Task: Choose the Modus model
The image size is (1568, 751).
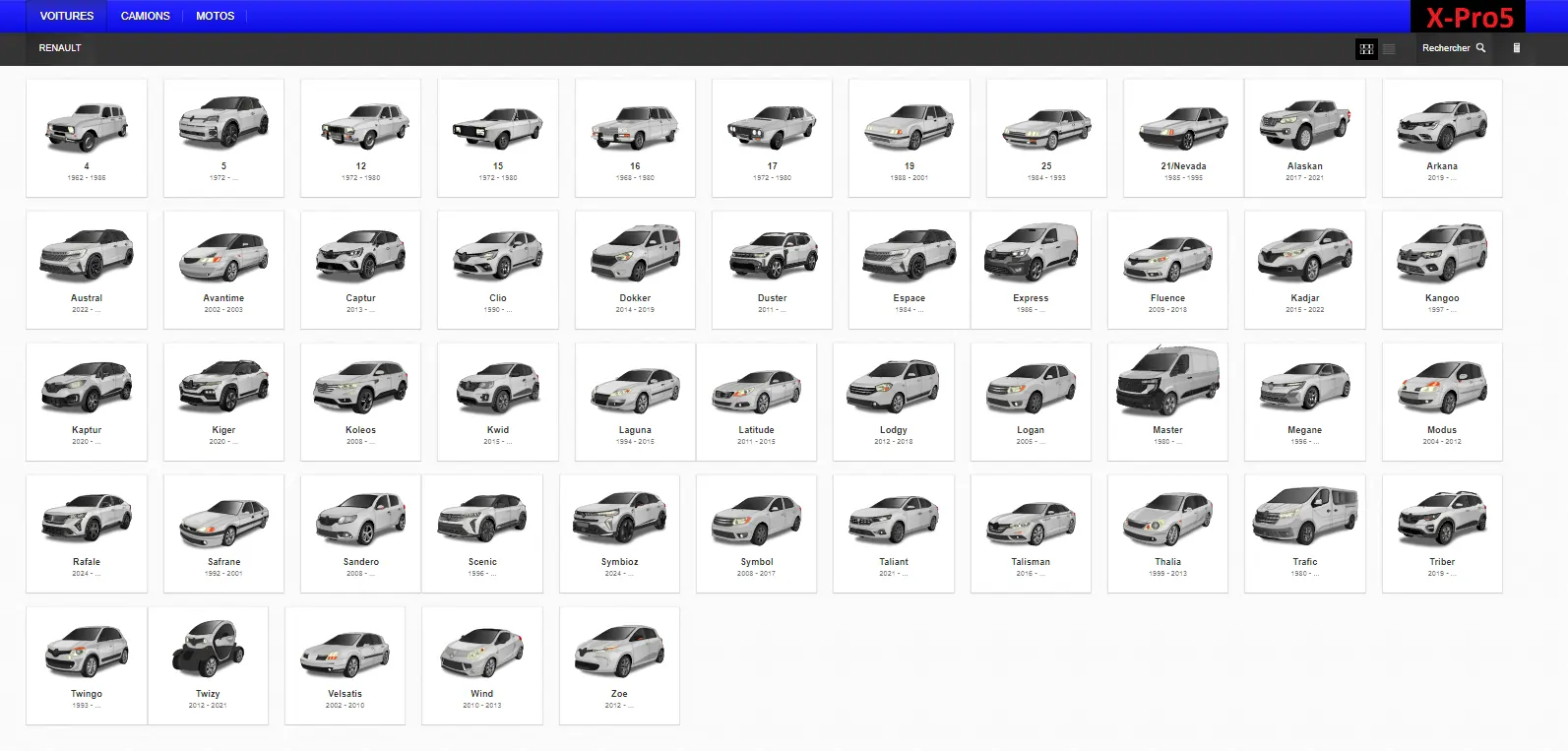Action: [1442, 402]
